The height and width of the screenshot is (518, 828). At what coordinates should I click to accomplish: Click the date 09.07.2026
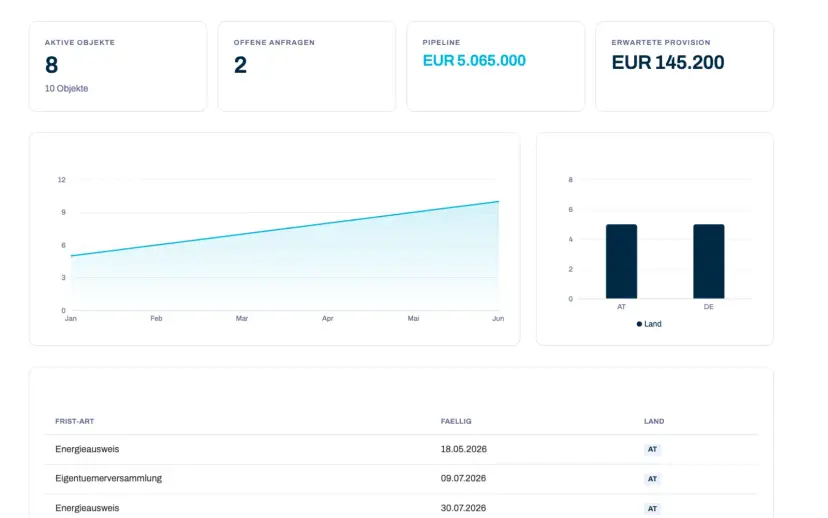pyautogui.click(x=464, y=478)
